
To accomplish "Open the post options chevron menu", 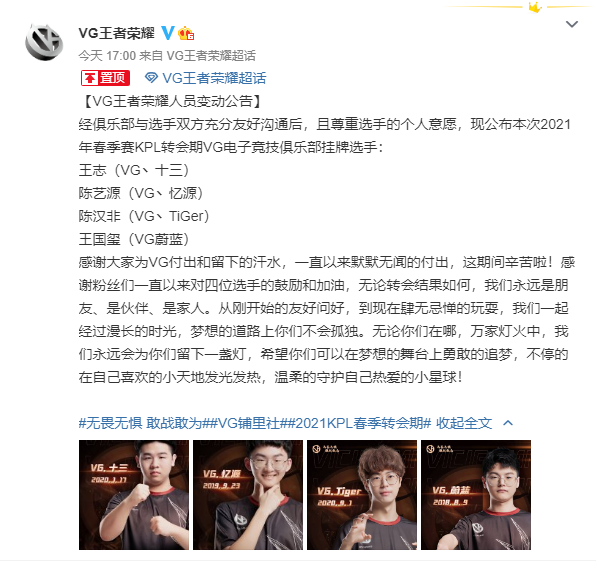I will click(x=572, y=24).
